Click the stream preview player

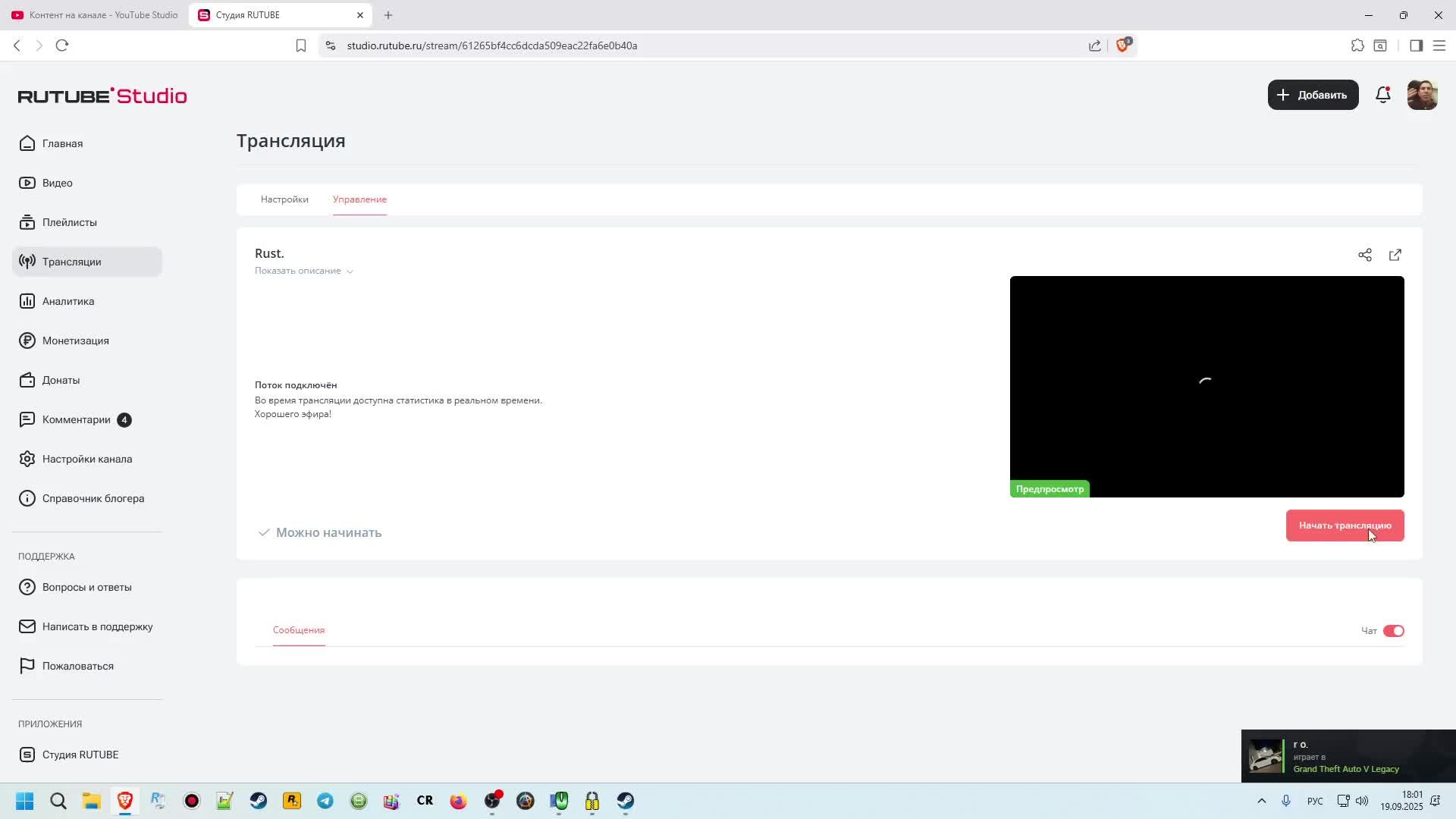coord(1207,386)
